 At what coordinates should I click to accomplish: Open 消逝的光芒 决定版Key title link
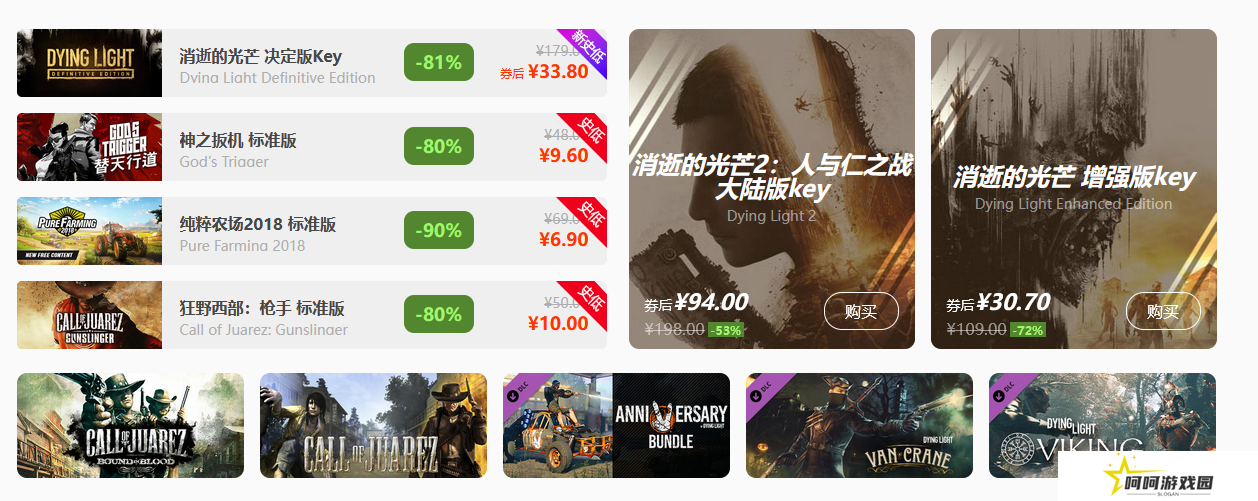[x=261, y=56]
